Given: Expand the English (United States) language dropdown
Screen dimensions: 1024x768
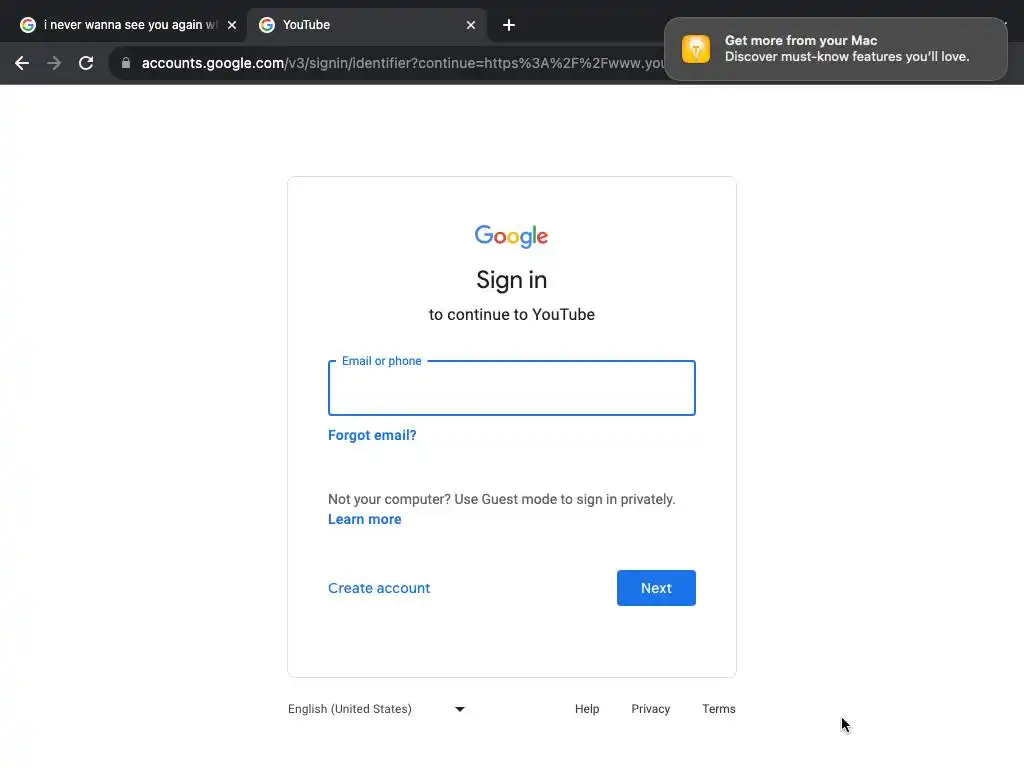Looking at the screenshot, I should [377, 709].
